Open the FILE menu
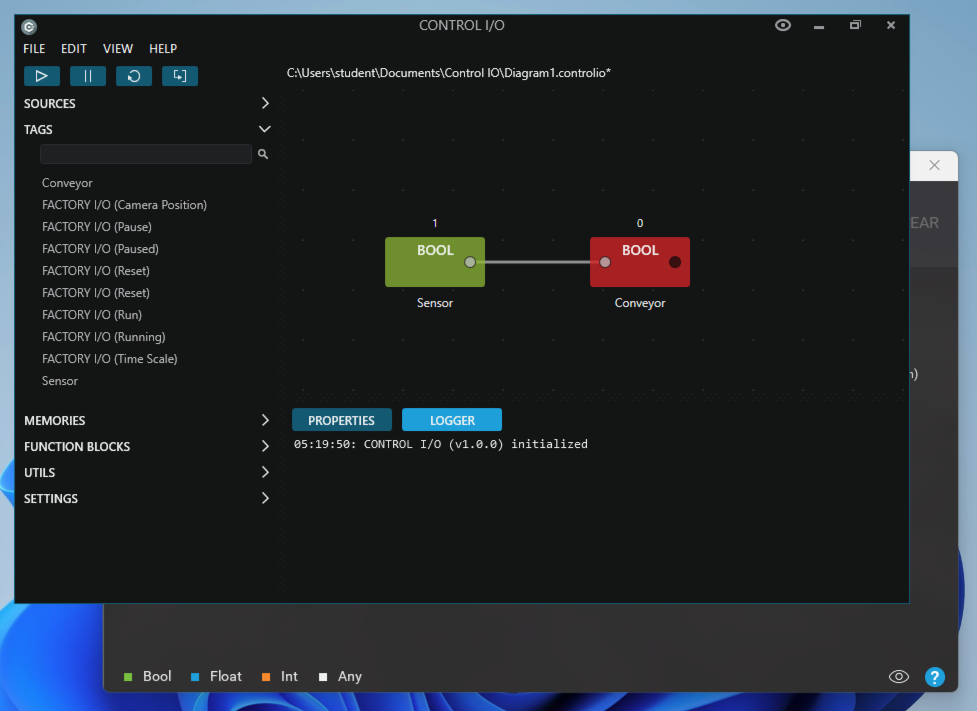Screen dimensions: 977x711 pos(34,49)
